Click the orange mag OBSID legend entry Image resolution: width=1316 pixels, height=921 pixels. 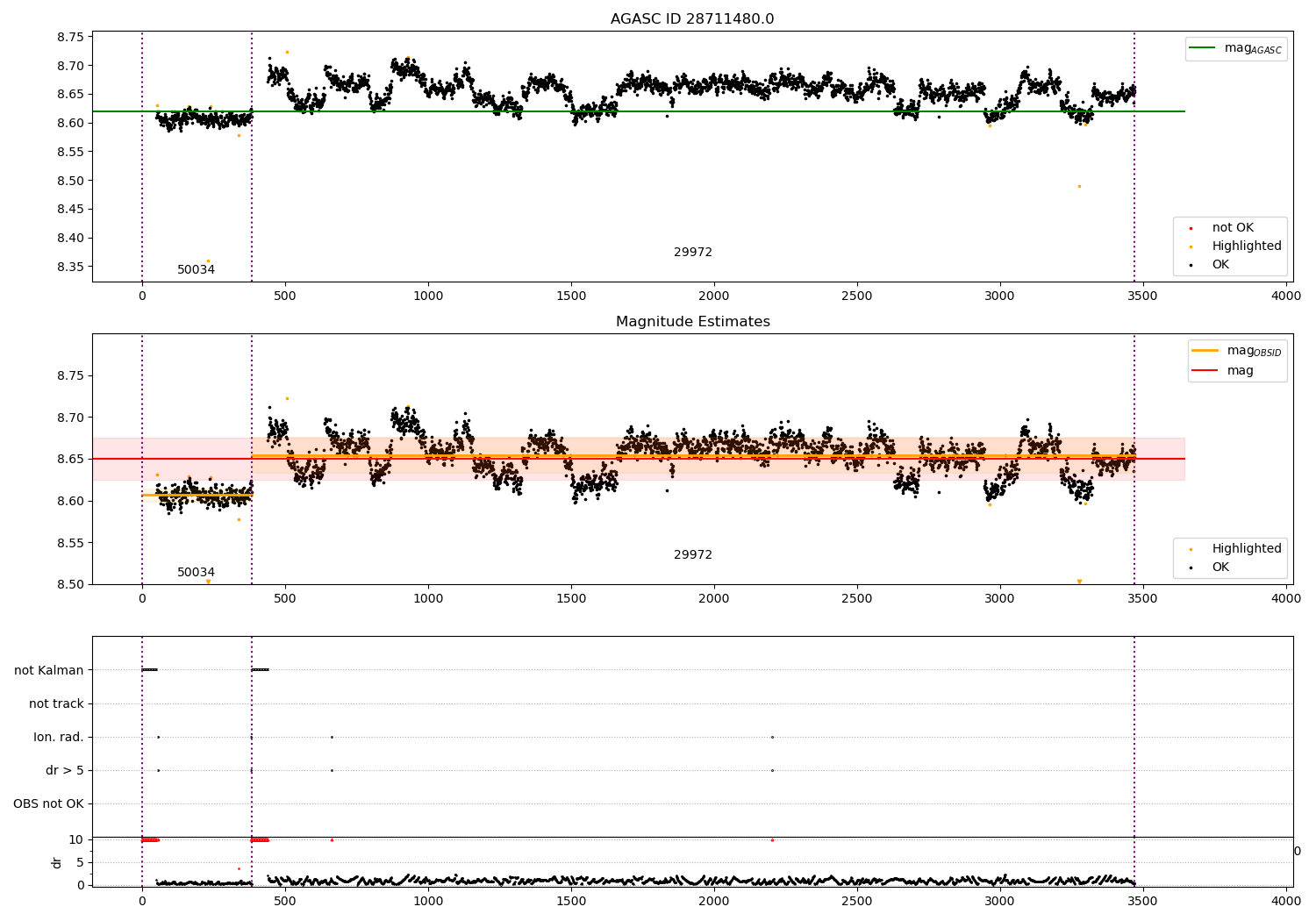[1237, 351]
